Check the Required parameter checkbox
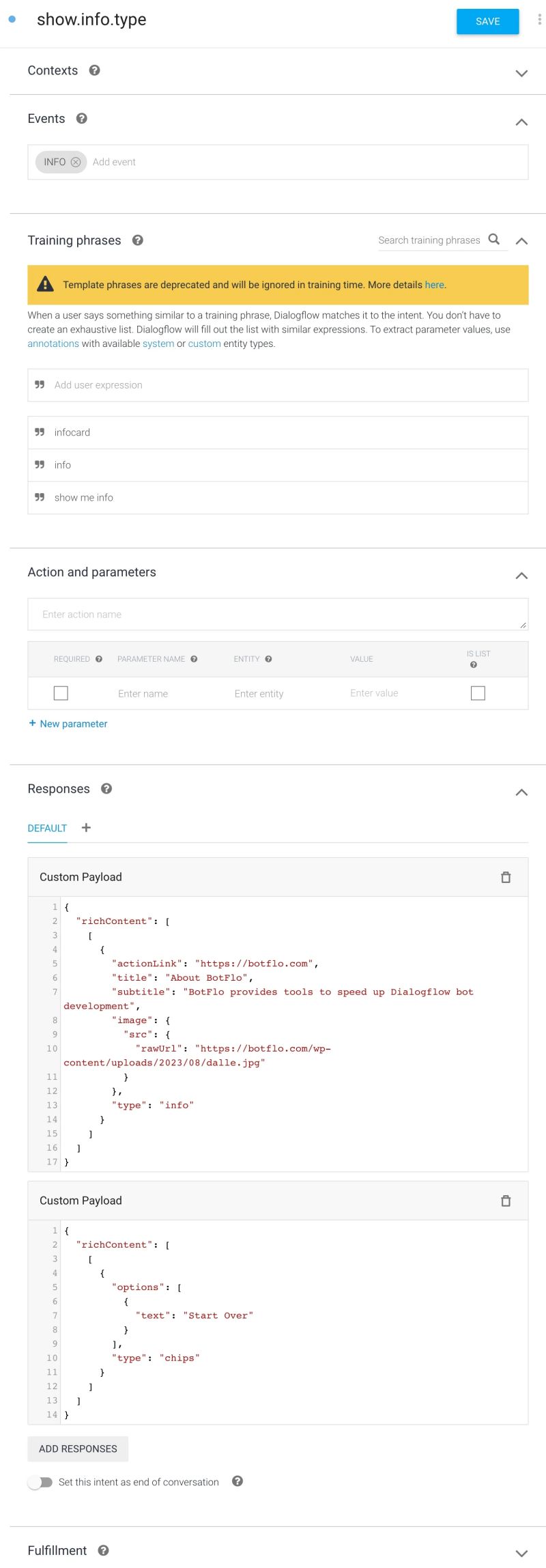Screen dimensions: 546x1568 pyautogui.click(x=61, y=693)
